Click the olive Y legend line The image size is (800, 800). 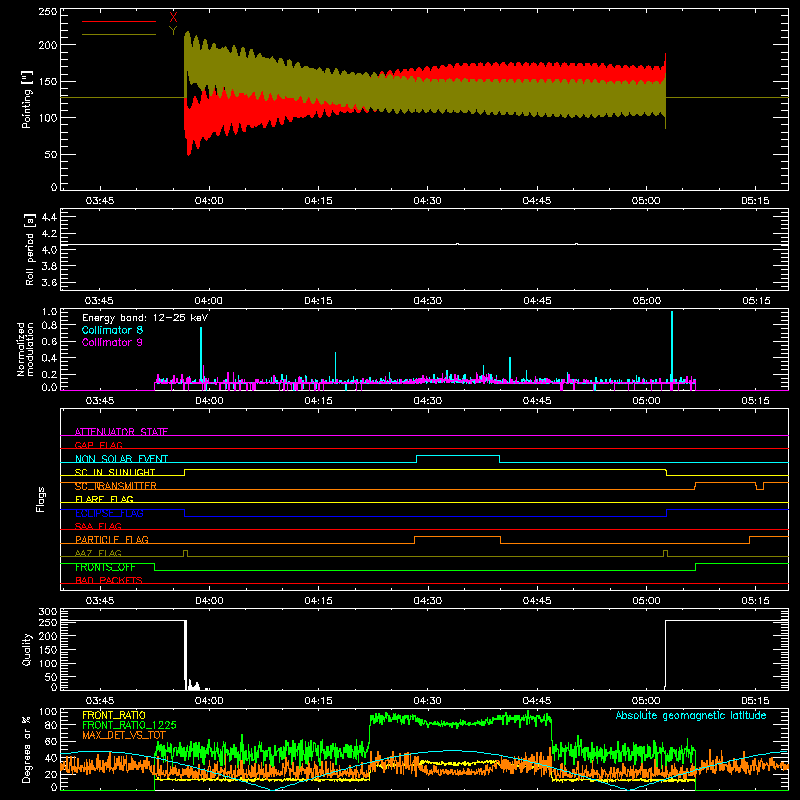[119, 34]
